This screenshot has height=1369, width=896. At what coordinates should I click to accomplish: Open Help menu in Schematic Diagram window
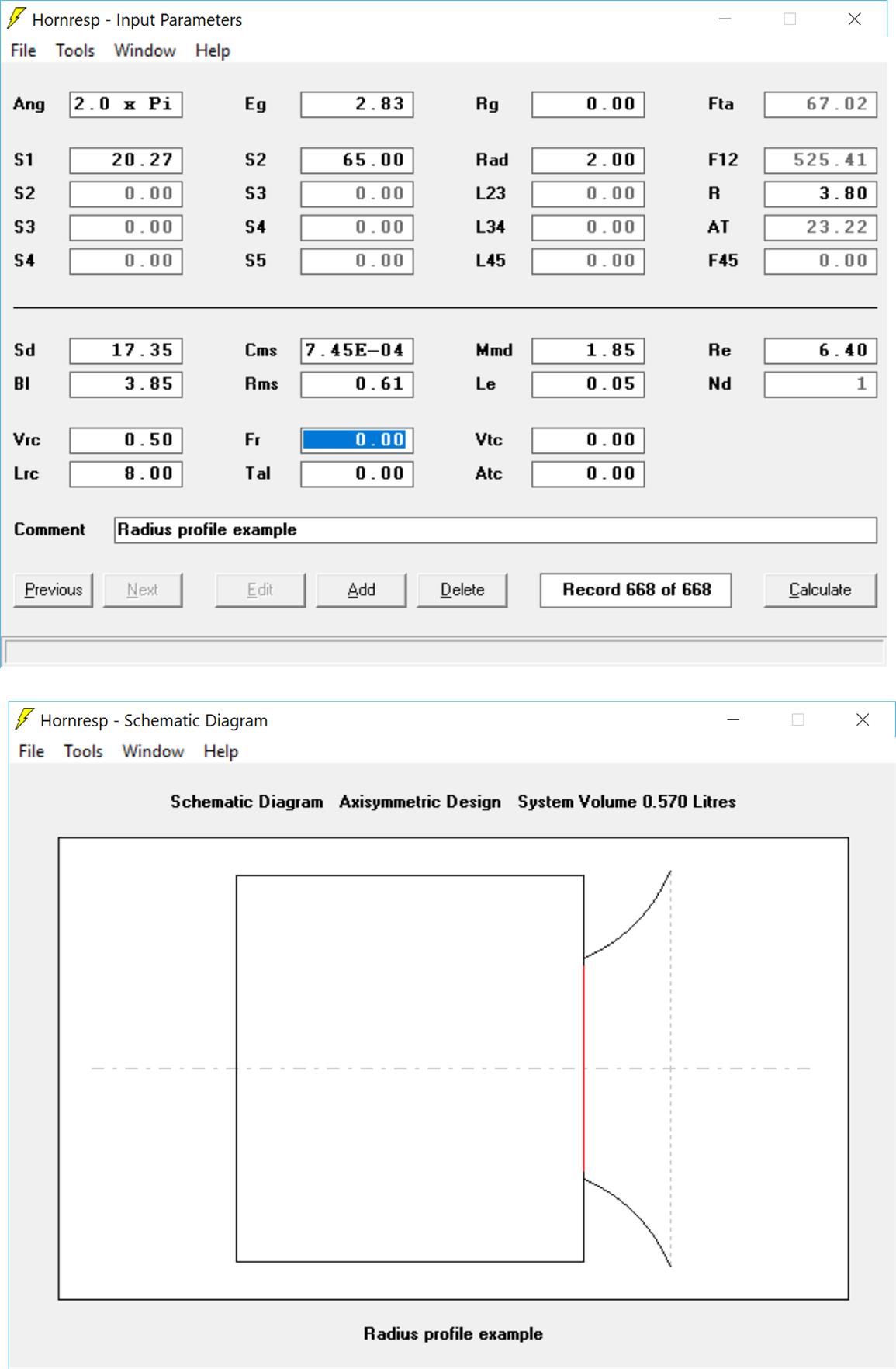pyautogui.click(x=220, y=751)
